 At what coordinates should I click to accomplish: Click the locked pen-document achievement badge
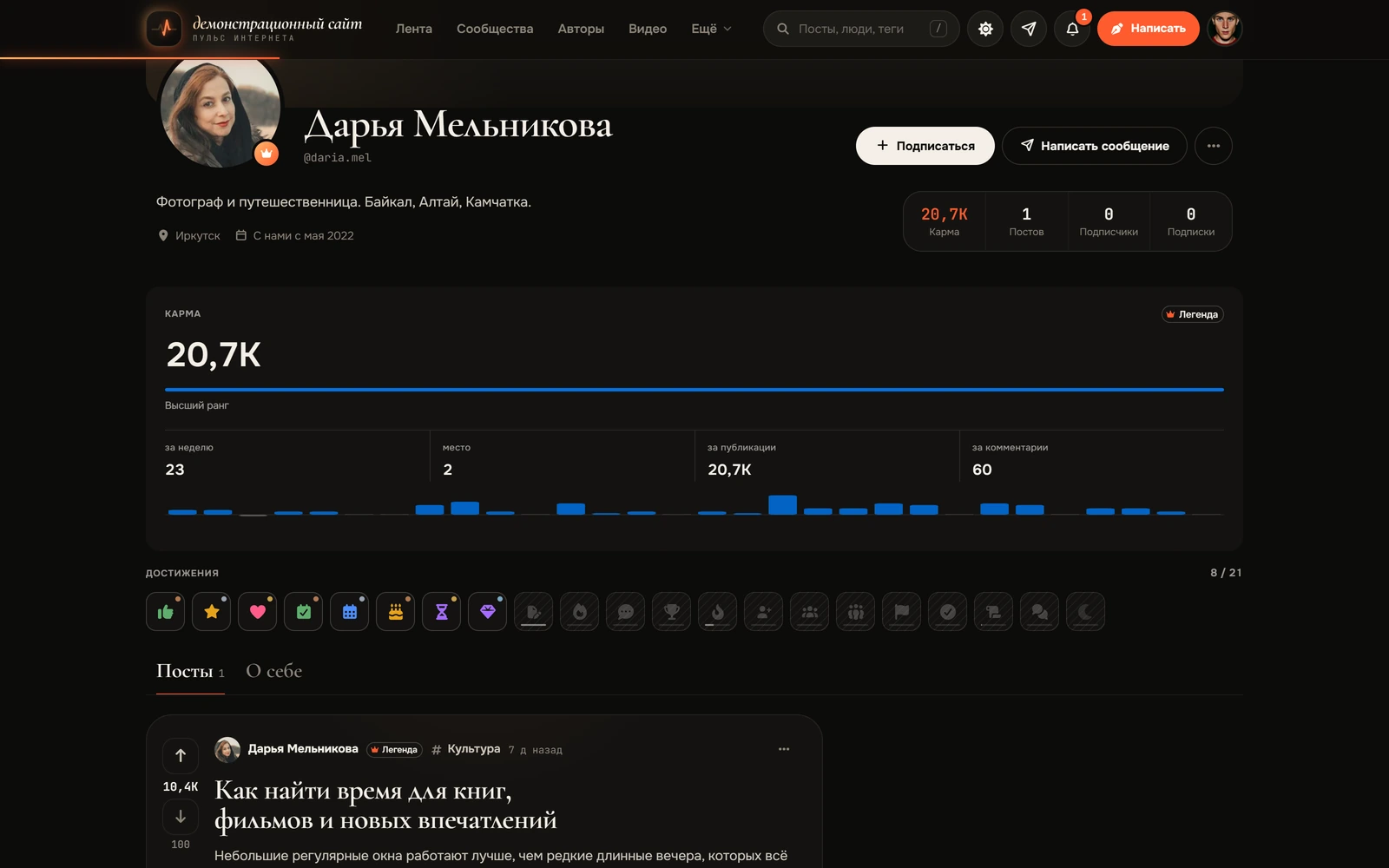pos(533,612)
